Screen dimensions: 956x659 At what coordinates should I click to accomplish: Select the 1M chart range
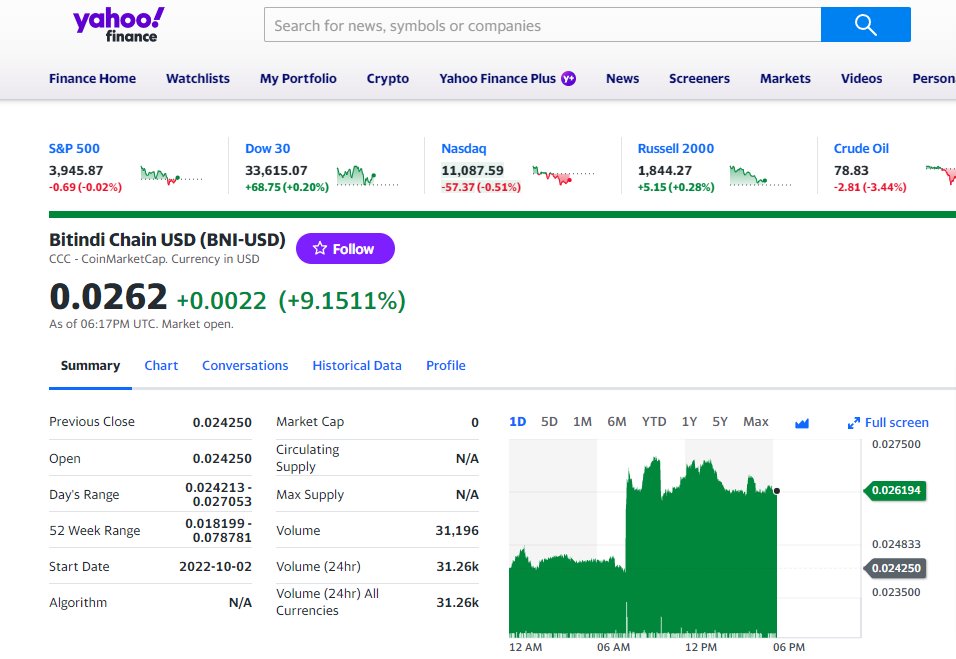click(582, 422)
